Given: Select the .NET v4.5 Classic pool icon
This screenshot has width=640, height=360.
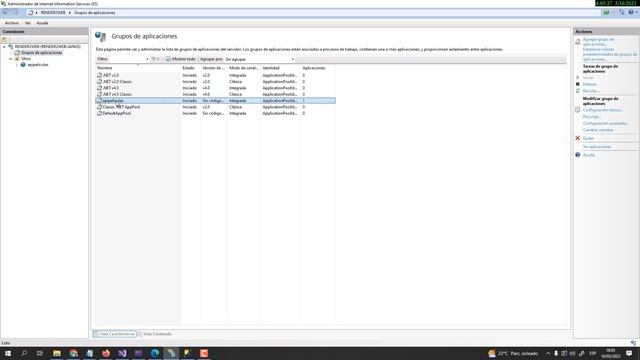Looking at the screenshot, I should click(99, 94).
